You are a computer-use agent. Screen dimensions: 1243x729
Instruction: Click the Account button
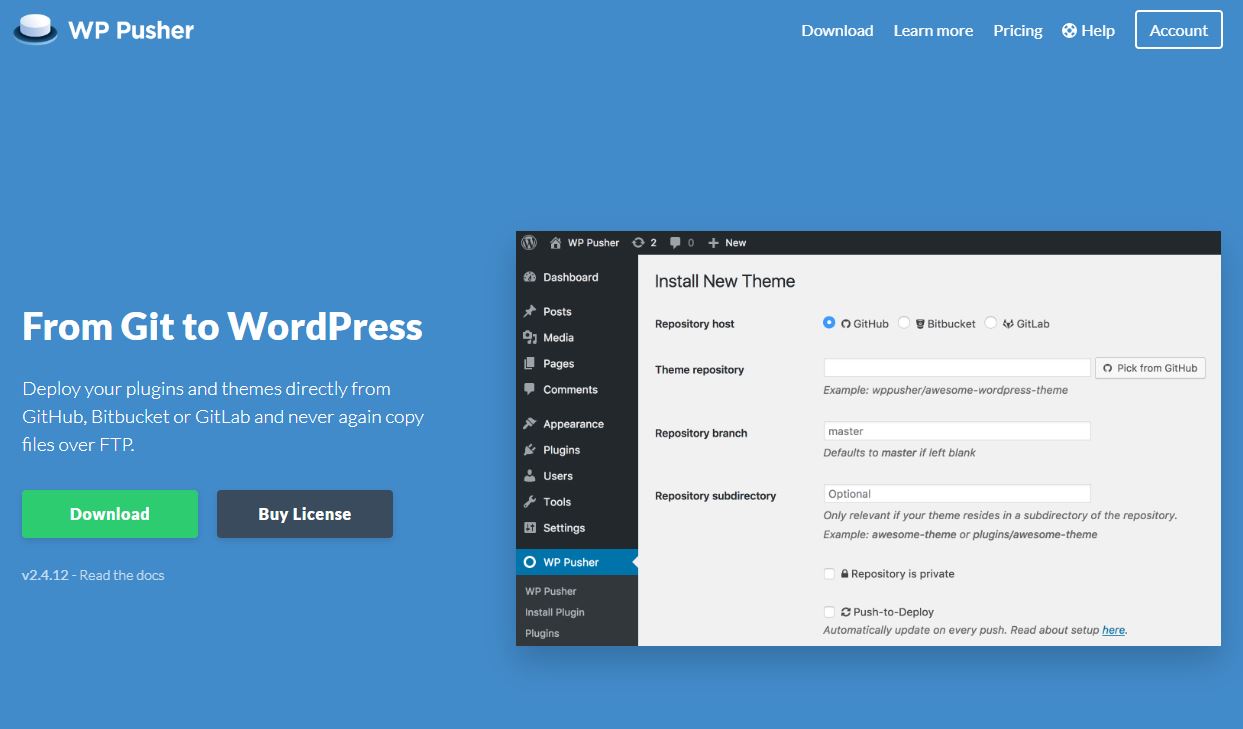tap(1179, 30)
